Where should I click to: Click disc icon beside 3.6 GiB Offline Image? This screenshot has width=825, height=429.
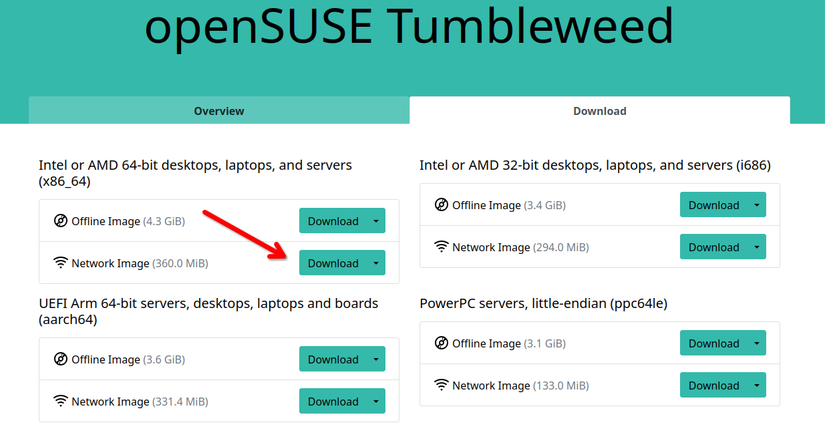click(61, 359)
